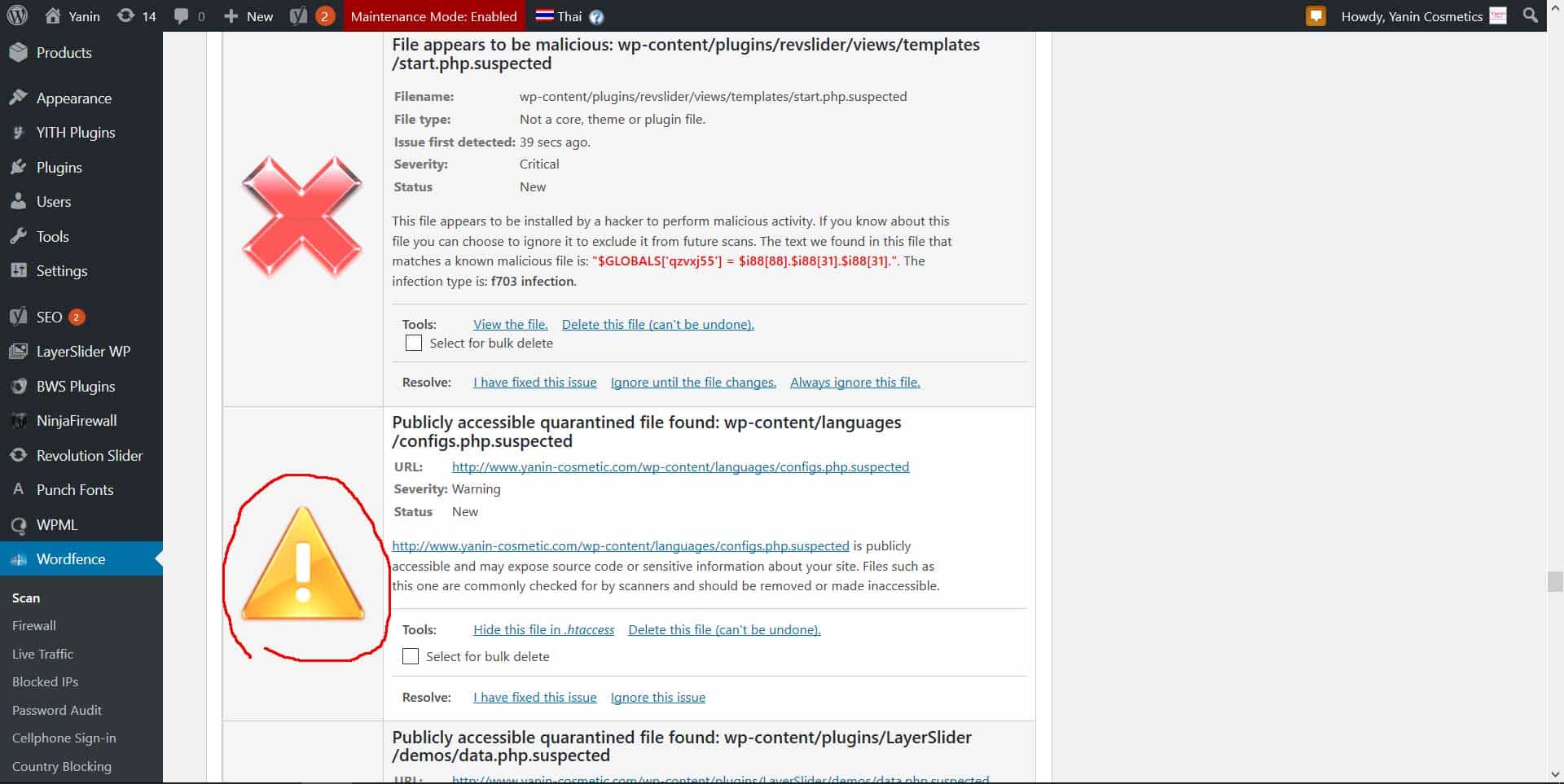Click Ignore this issue link

point(658,697)
